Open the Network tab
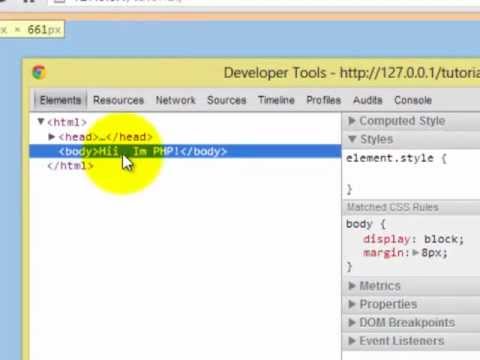This screenshot has width=480, height=360. 176,100
